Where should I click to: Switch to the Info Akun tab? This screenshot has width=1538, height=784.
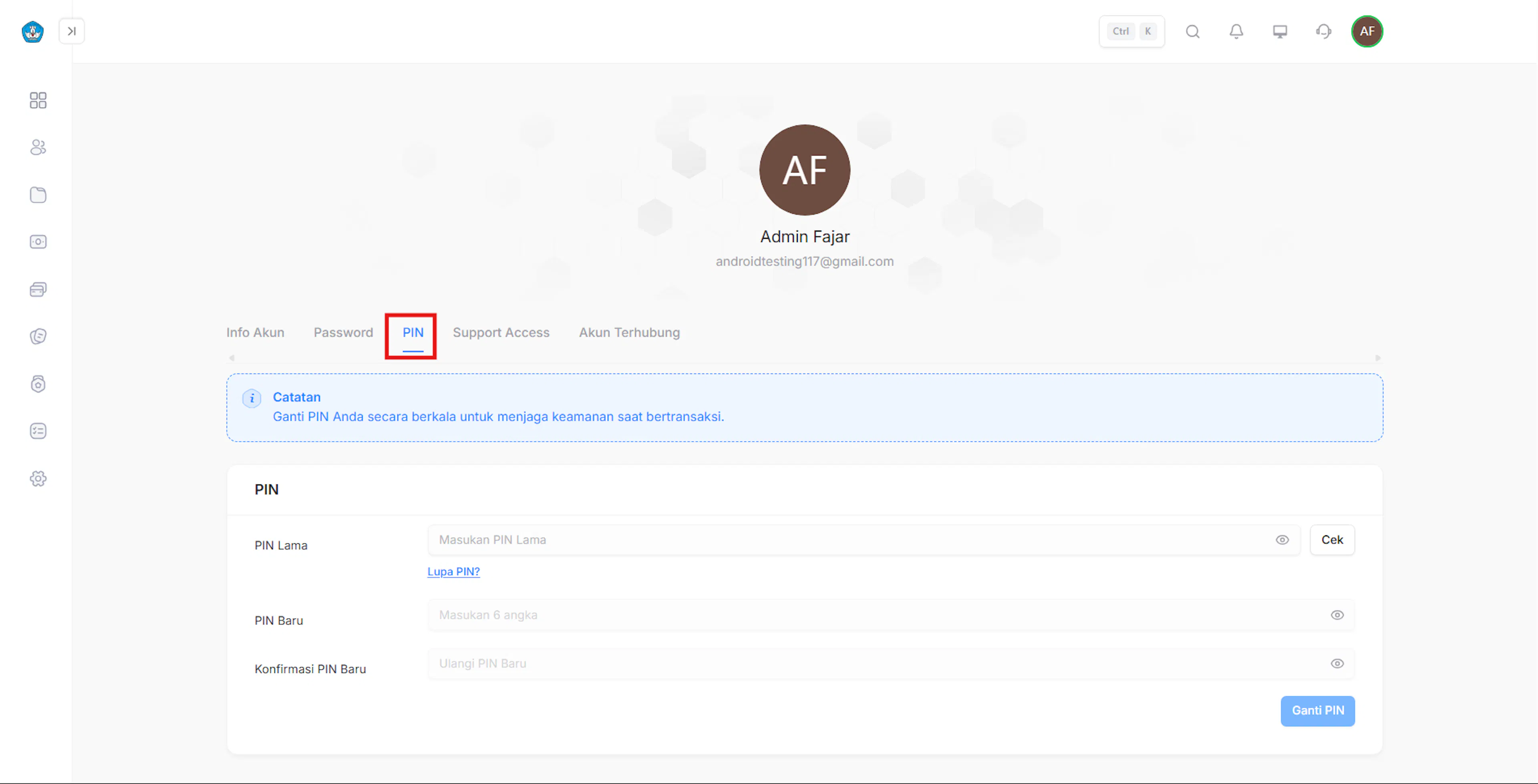pyautogui.click(x=255, y=333)
